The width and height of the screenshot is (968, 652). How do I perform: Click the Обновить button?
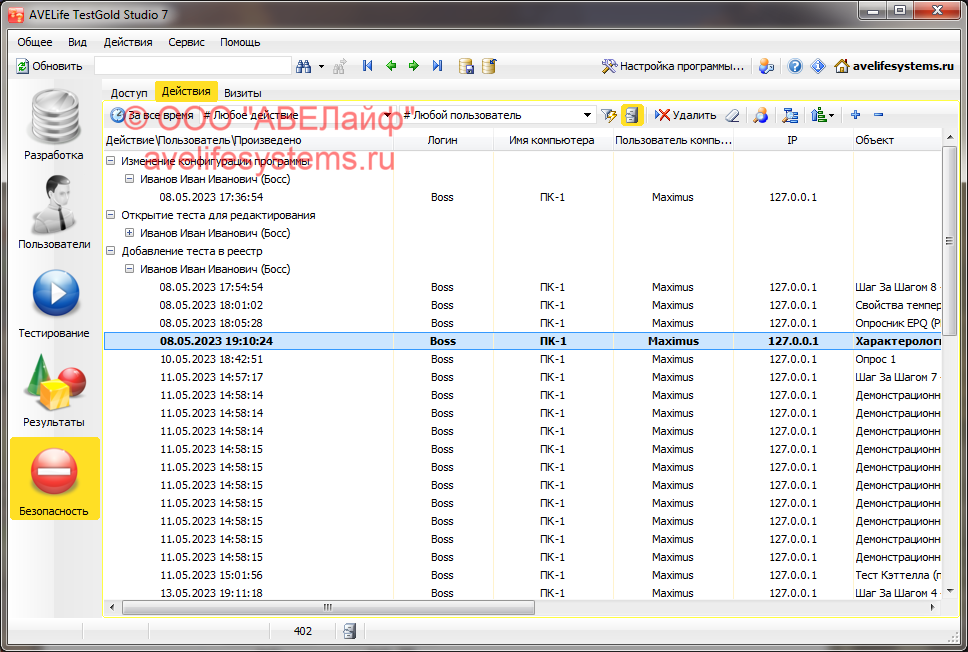[x=49, y=66]
